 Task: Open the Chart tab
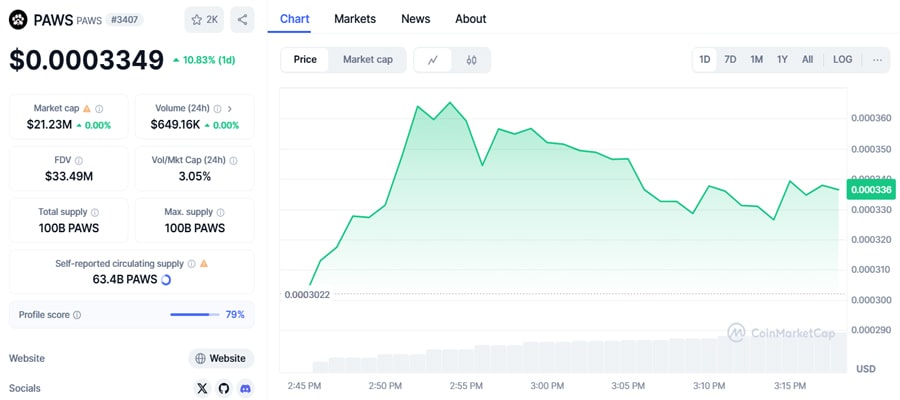(x=294, y=19)
